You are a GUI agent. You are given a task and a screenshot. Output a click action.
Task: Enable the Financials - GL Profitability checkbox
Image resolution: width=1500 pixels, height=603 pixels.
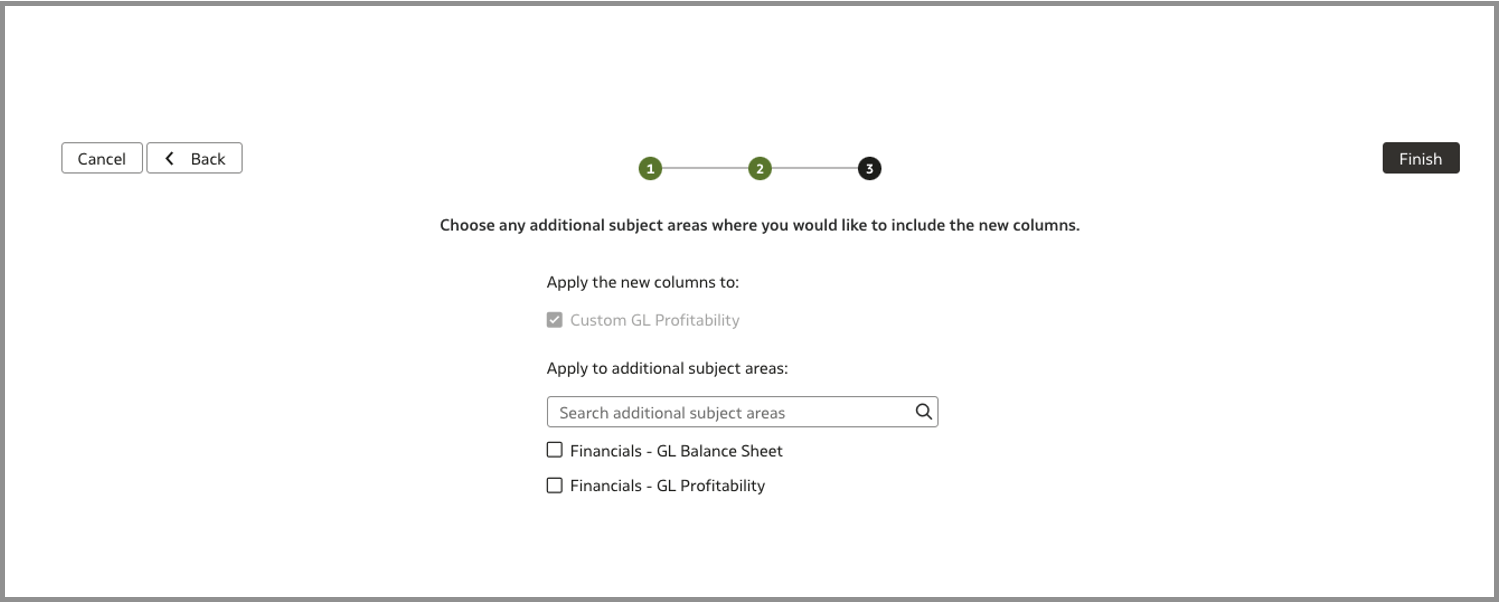pos(555,485)
